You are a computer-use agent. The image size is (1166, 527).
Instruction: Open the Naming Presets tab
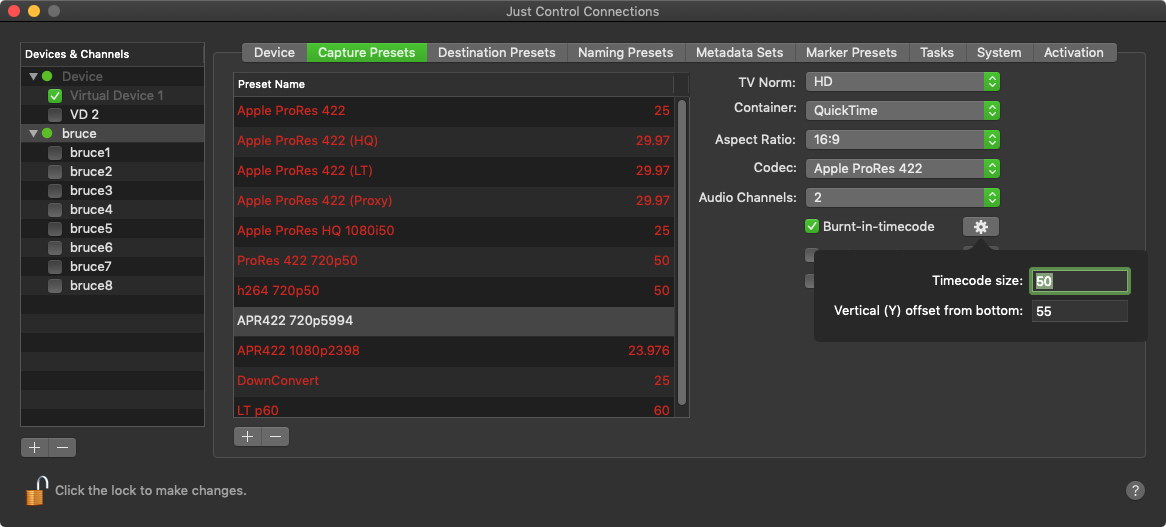625,53
